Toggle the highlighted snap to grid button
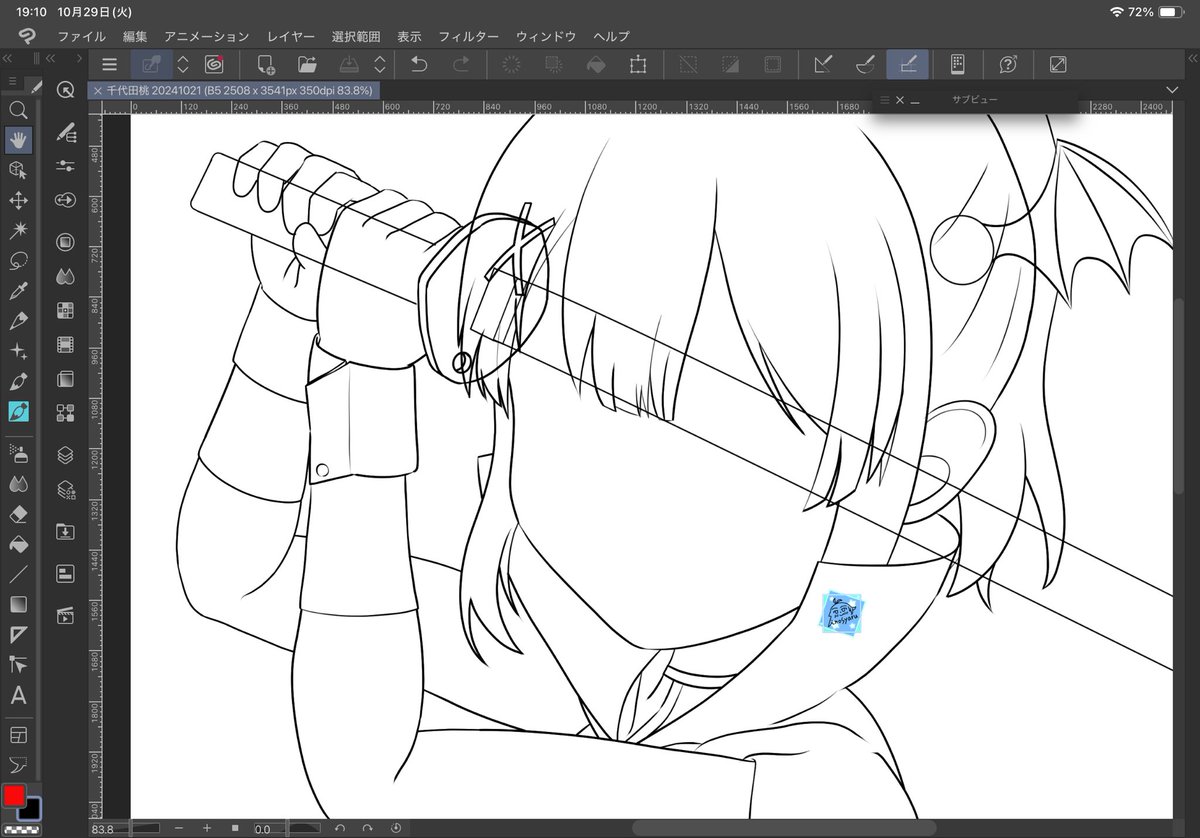Screen dimensions: 1200x838 coord(908,64)
